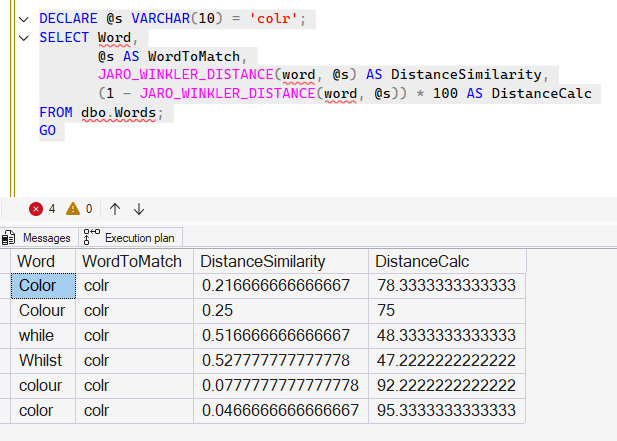617x441 pixels.
Task: Click the Execution plan diagram icon
Action: point(91,237)
